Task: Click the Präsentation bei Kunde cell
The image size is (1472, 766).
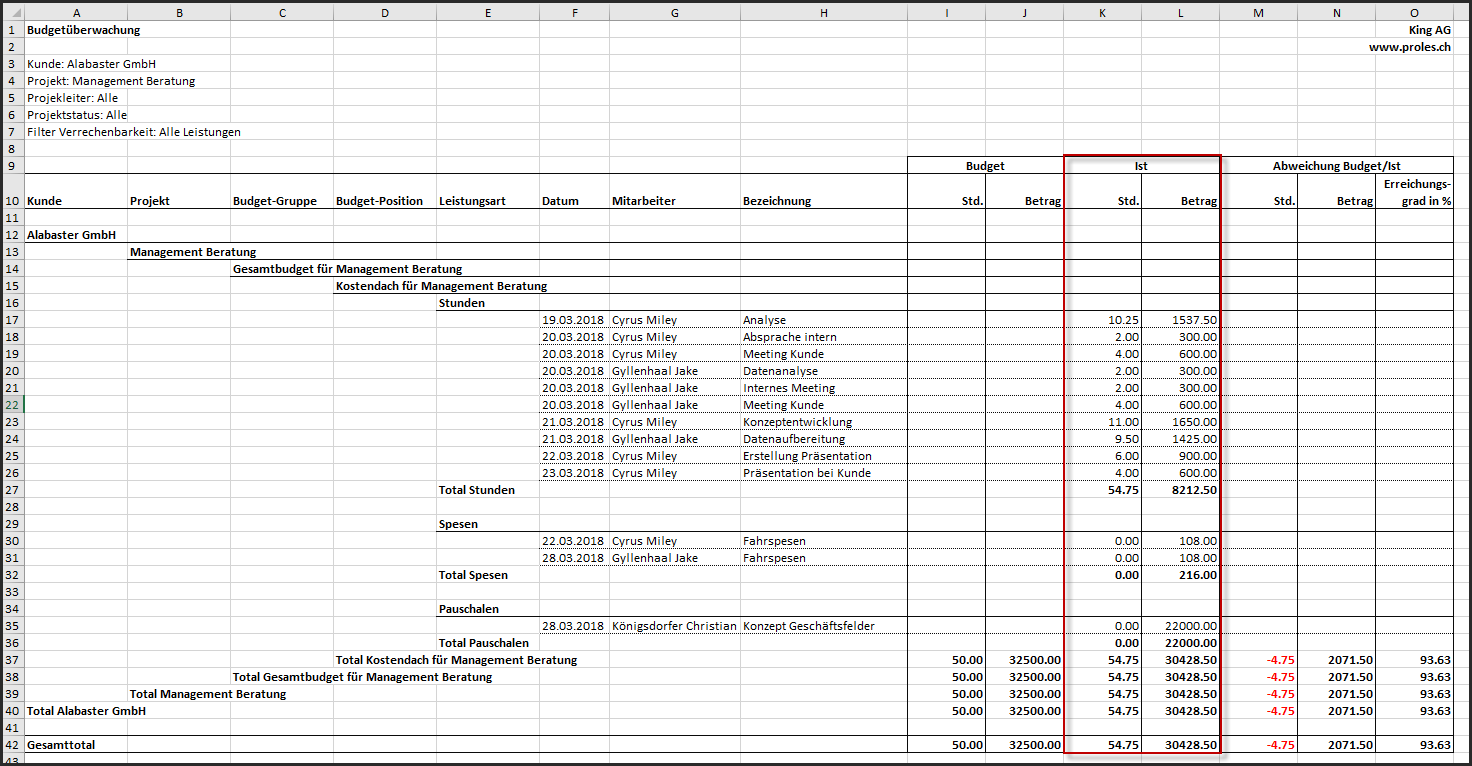Action: pyautogui.click(x=807, y=473)
